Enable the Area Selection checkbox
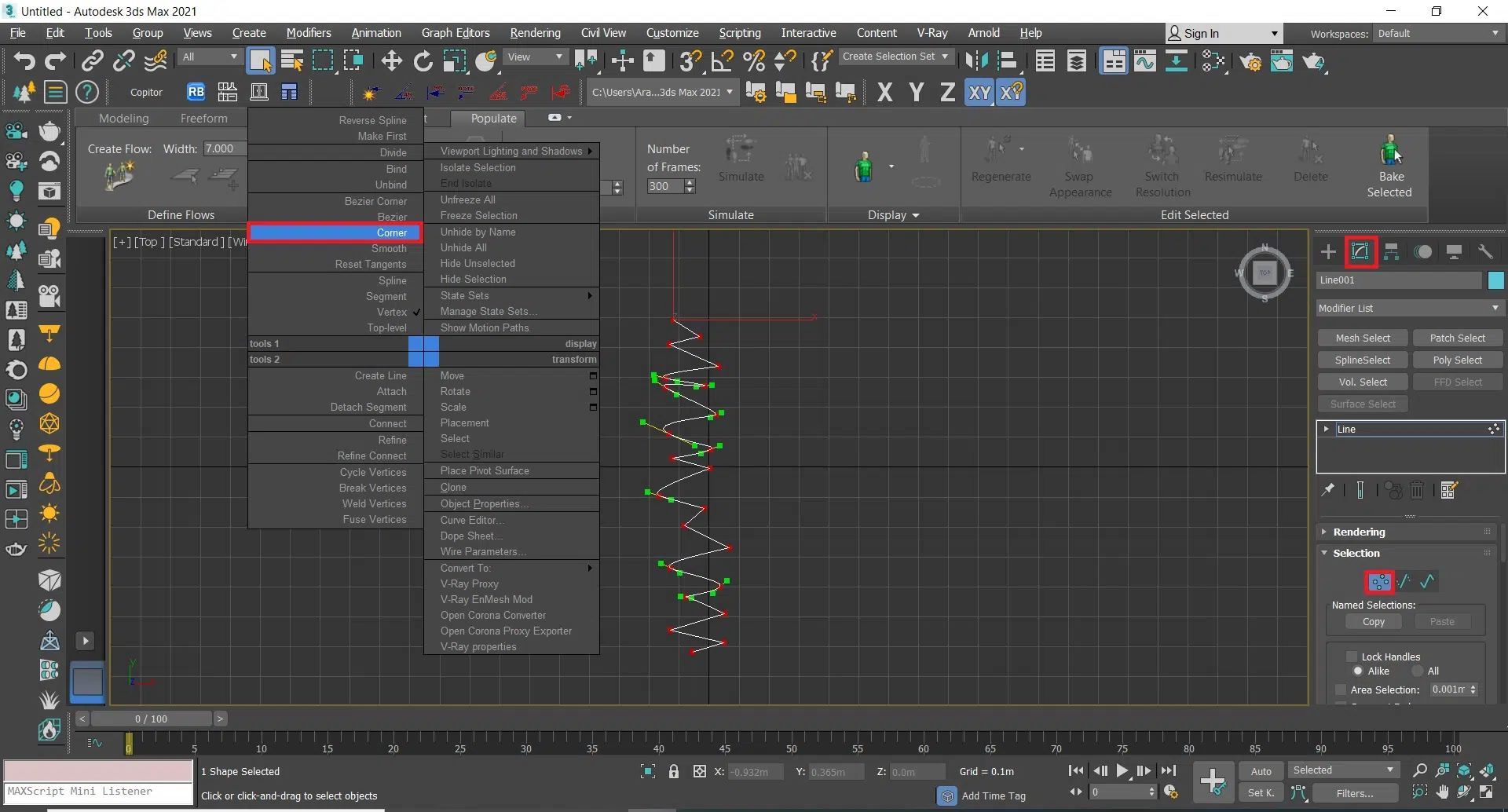This screenshot has height=812, width=1508. click(1341, 689)
